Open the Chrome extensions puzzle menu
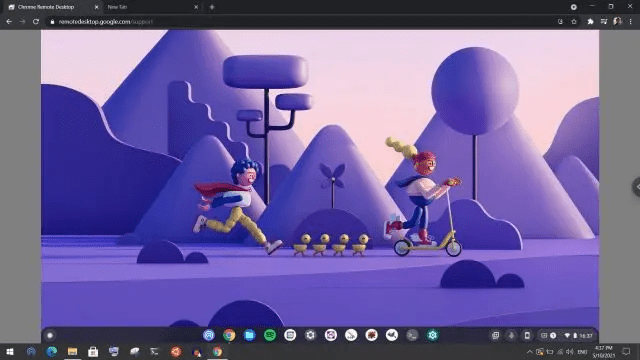Viewport: 640px width, 360px height. point(590,22)
